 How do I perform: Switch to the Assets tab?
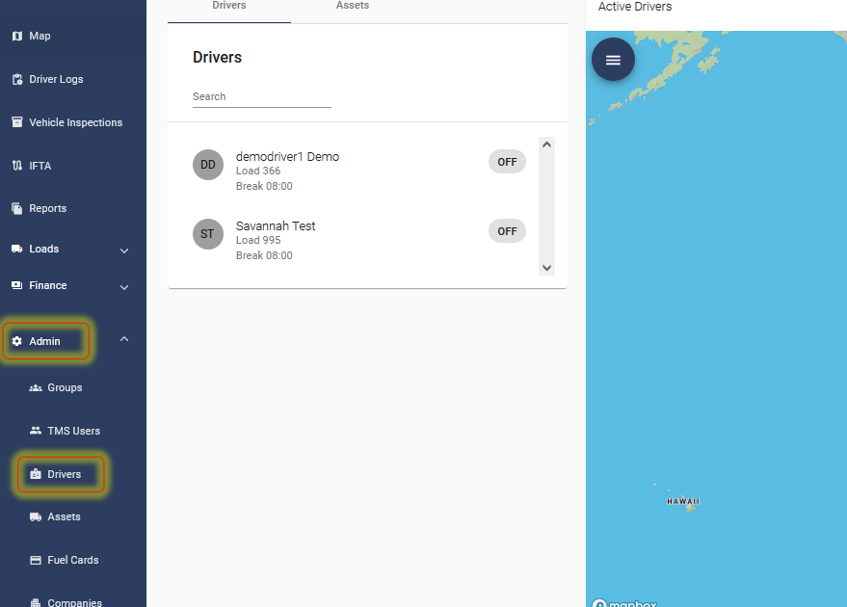point(352,7)
